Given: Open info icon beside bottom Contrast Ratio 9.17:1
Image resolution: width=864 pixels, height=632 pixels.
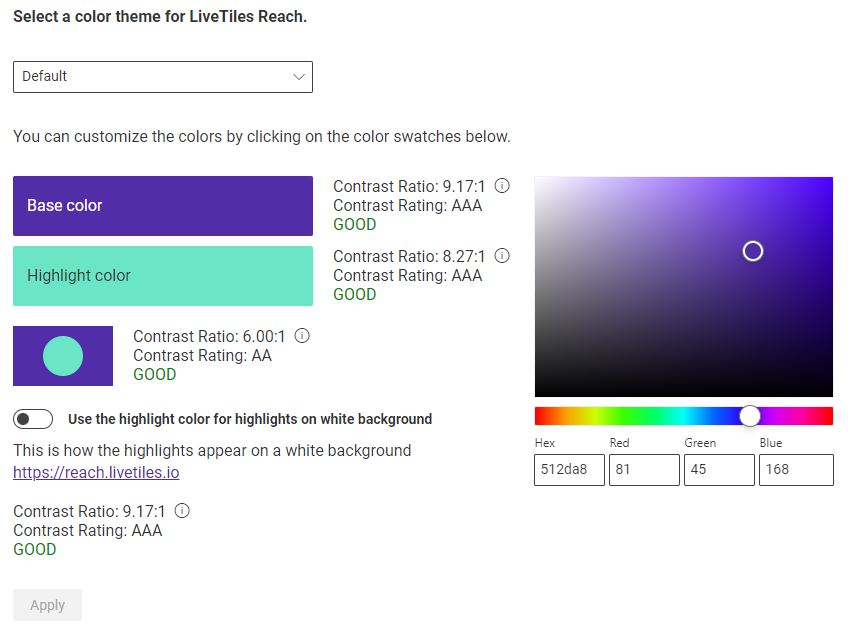Looking at the screenshot, I should [182, 511].
